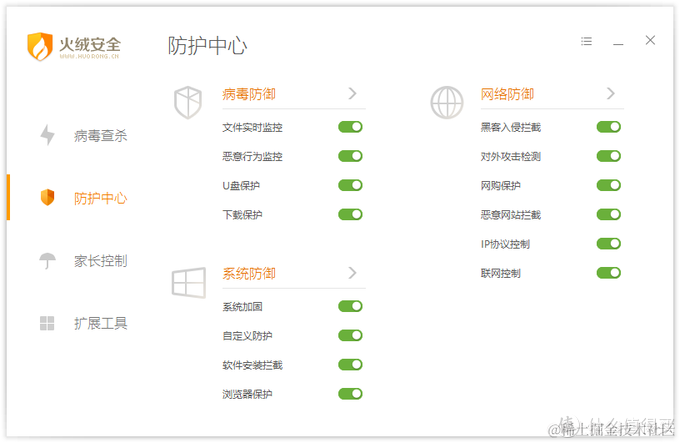Disable 软件安装拦截 switch
This screenshot has width=680, height=443.
[350, 365]
